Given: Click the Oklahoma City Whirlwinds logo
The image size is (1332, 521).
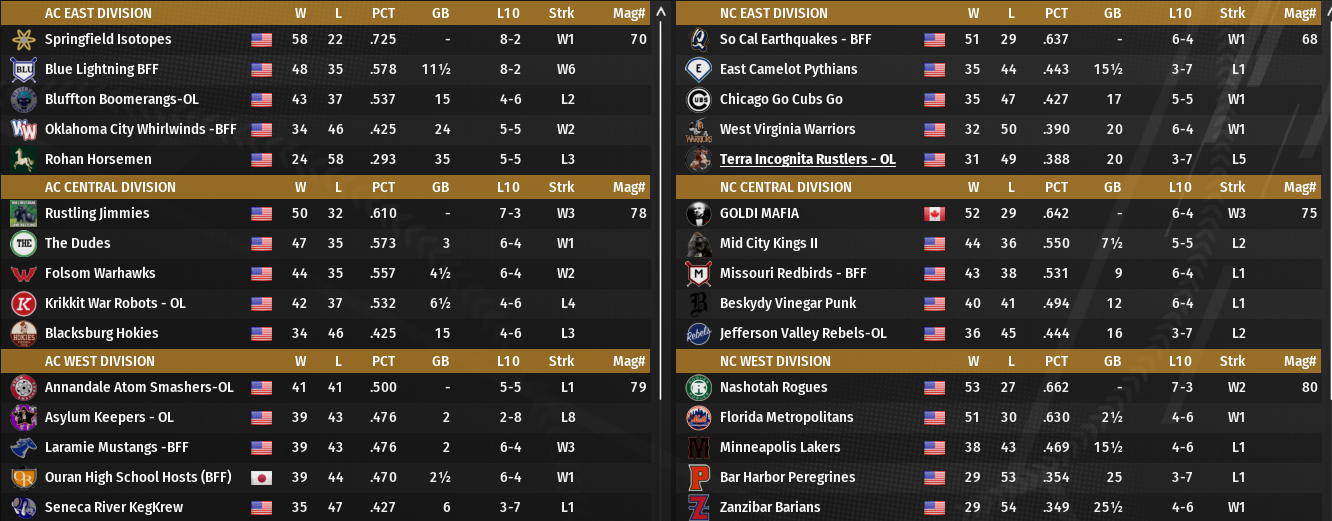Looking at the screenshot, I should tap(23, 130).
